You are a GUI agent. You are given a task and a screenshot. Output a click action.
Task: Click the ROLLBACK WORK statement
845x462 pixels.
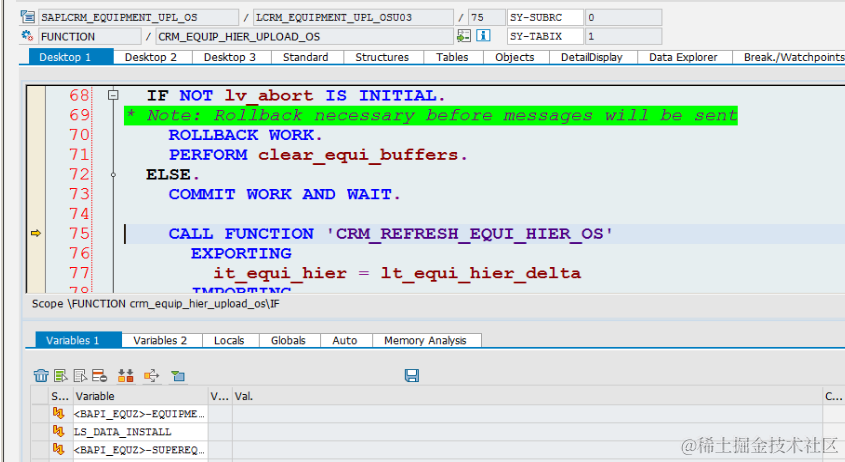tap(245, 135)
